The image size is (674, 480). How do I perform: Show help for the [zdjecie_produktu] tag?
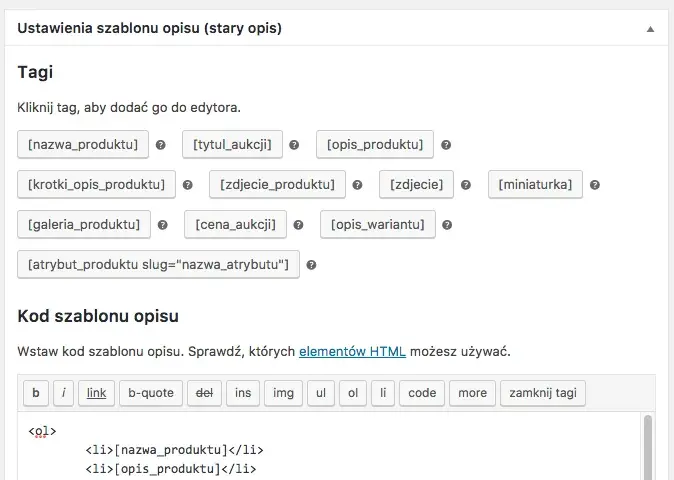coord(357,185)
